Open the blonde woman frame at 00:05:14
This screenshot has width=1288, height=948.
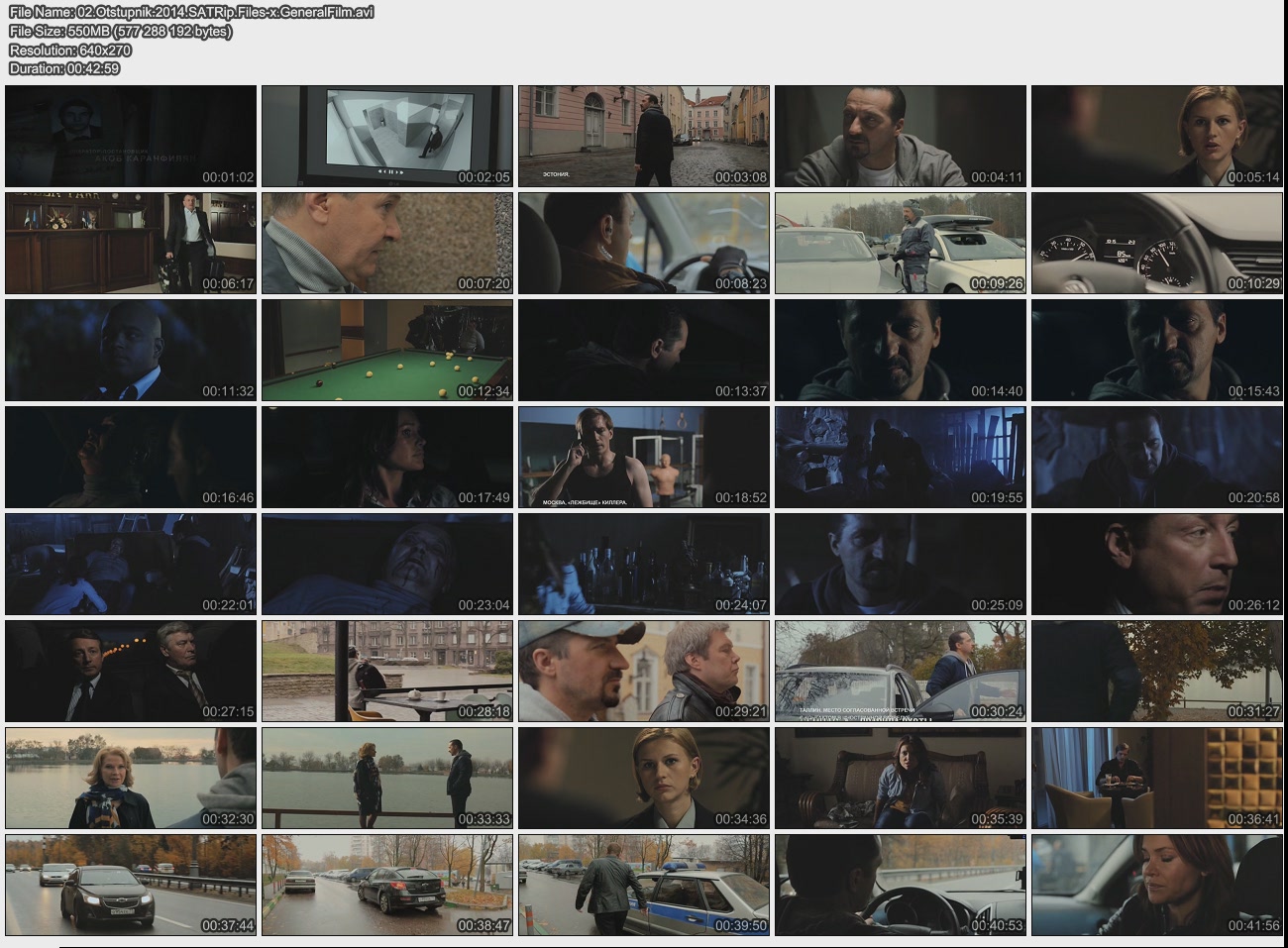tap(1156, 136)
